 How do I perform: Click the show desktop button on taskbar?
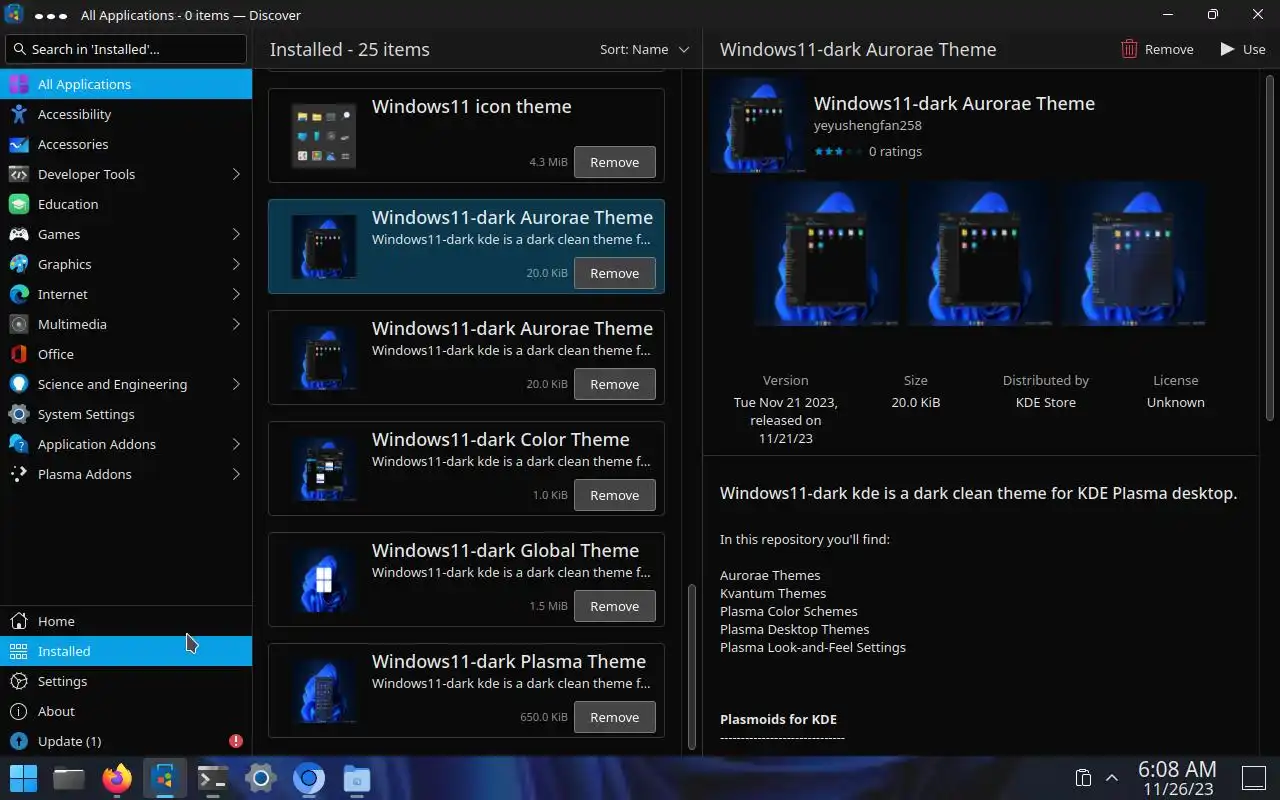coord(1254,778)
